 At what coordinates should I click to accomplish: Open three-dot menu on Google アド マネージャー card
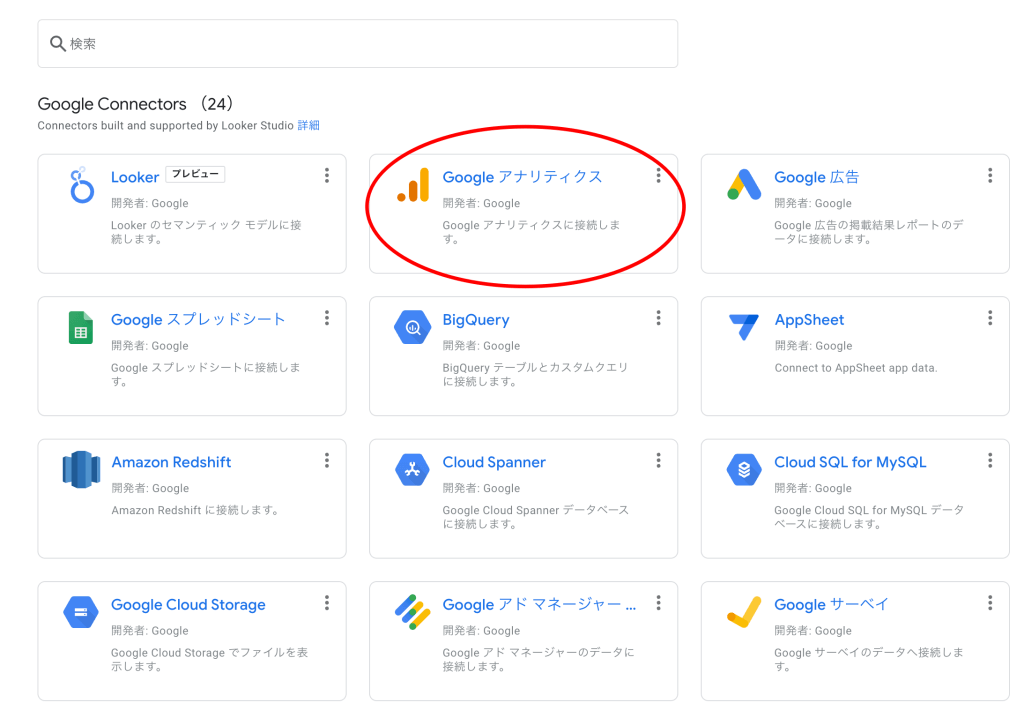tap(658, 603)
